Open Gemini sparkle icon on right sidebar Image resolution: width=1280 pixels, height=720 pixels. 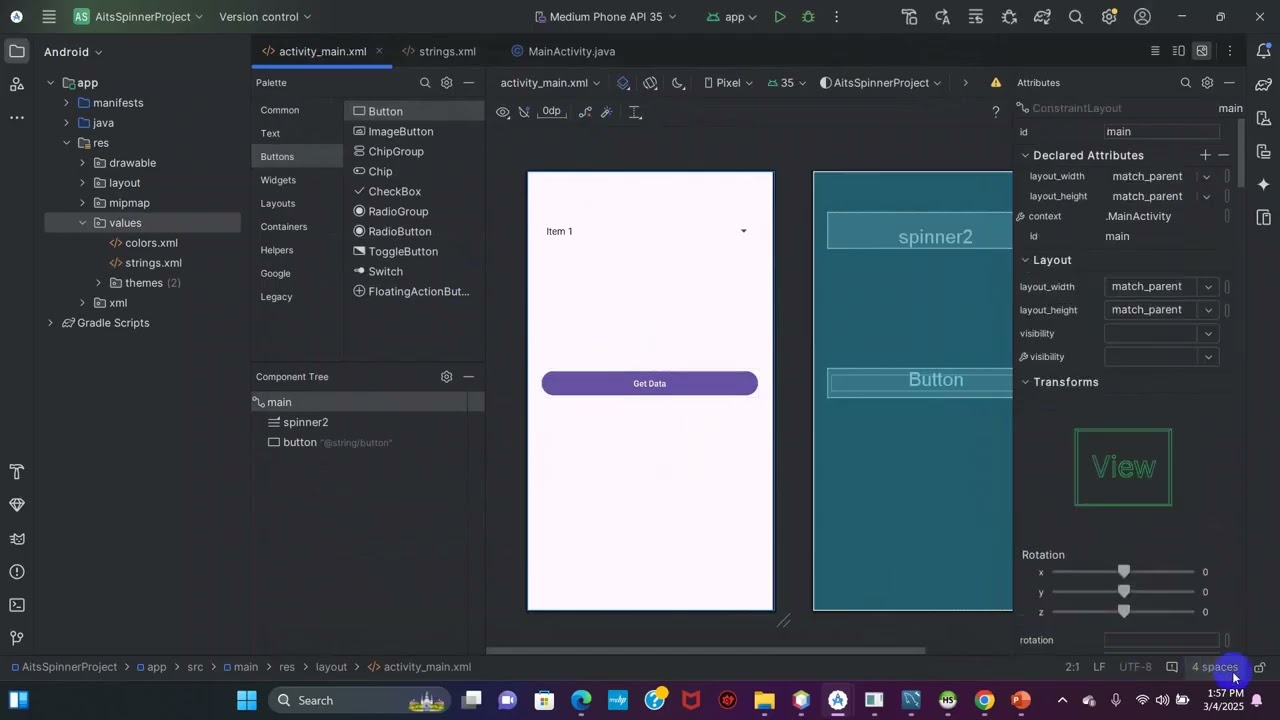[1264, 185]
